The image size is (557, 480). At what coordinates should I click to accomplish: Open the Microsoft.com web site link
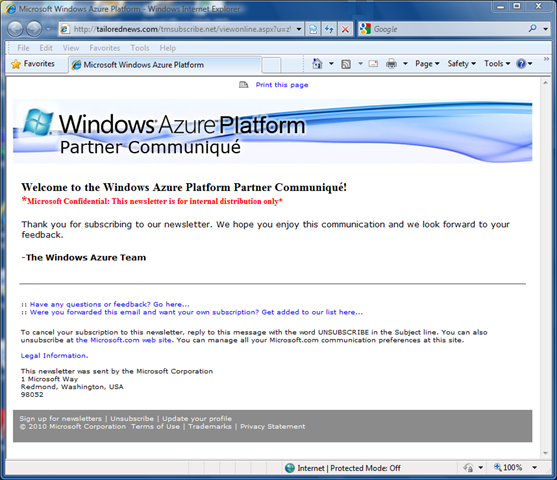tap(124, 340)
